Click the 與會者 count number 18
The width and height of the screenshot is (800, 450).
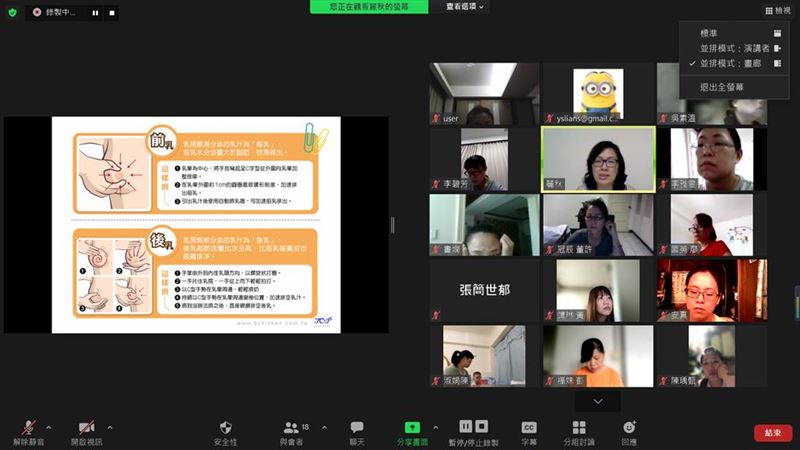(305, 427)
